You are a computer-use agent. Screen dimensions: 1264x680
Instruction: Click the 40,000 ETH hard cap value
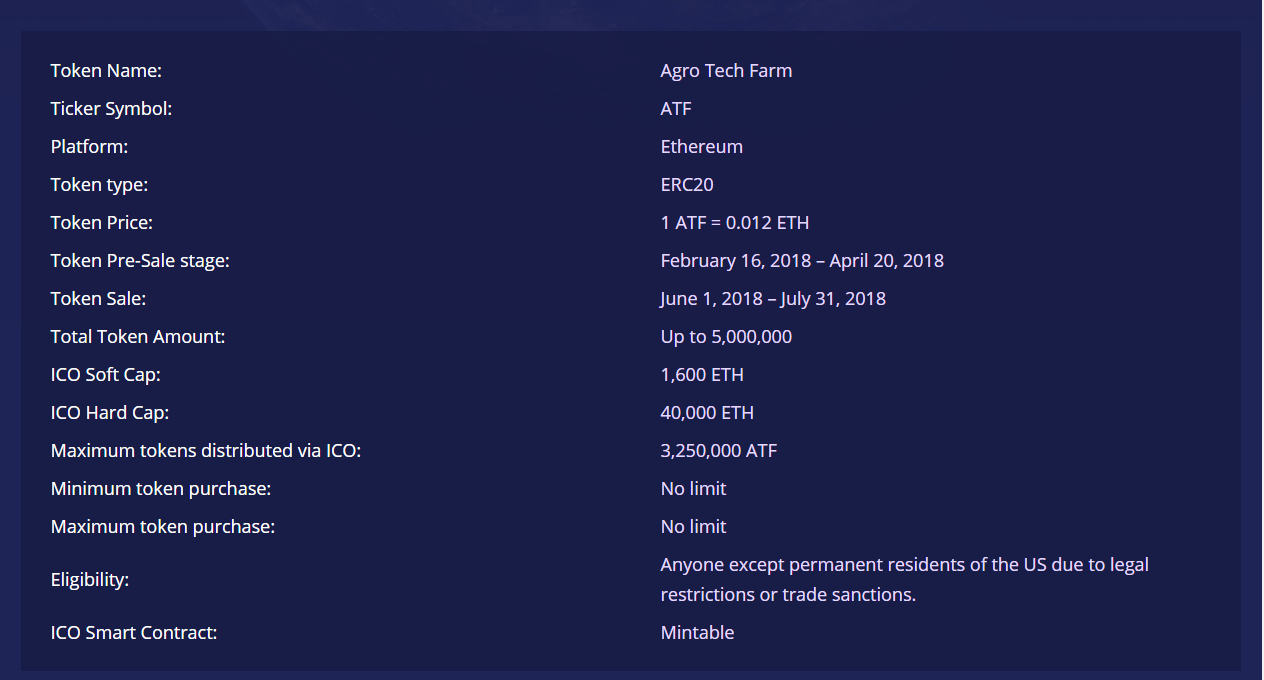(707, 413)
